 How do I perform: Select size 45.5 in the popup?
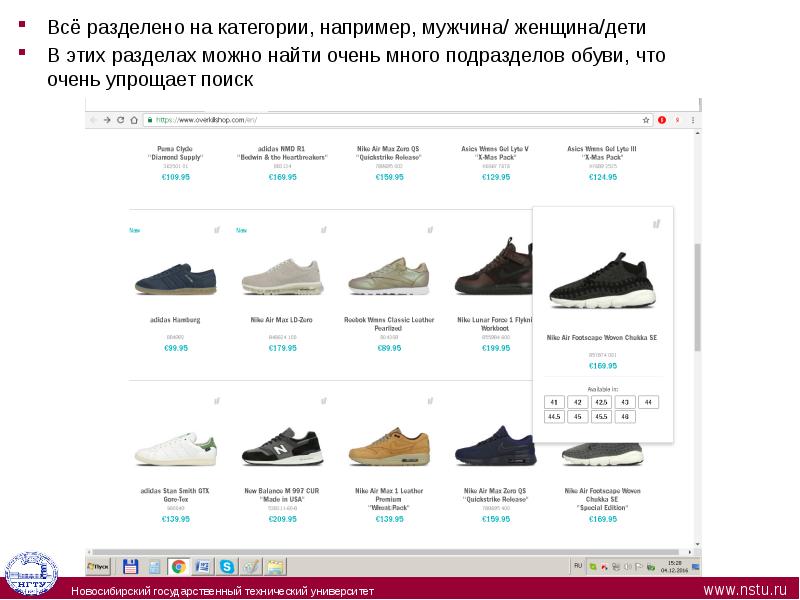click(601, 416)
